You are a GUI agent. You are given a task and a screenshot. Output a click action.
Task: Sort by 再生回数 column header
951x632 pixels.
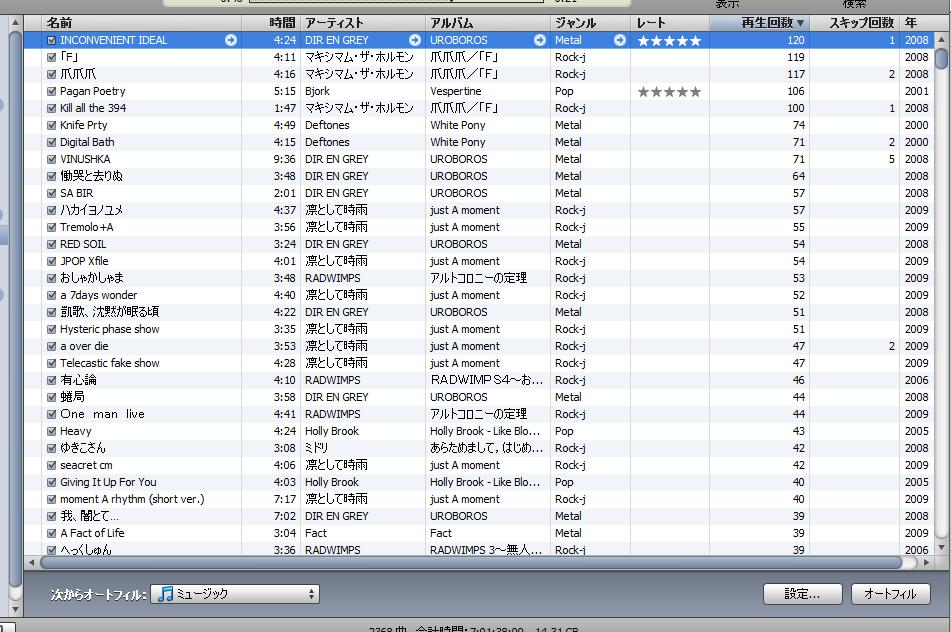pyautogui.click(x=760, y=23)
